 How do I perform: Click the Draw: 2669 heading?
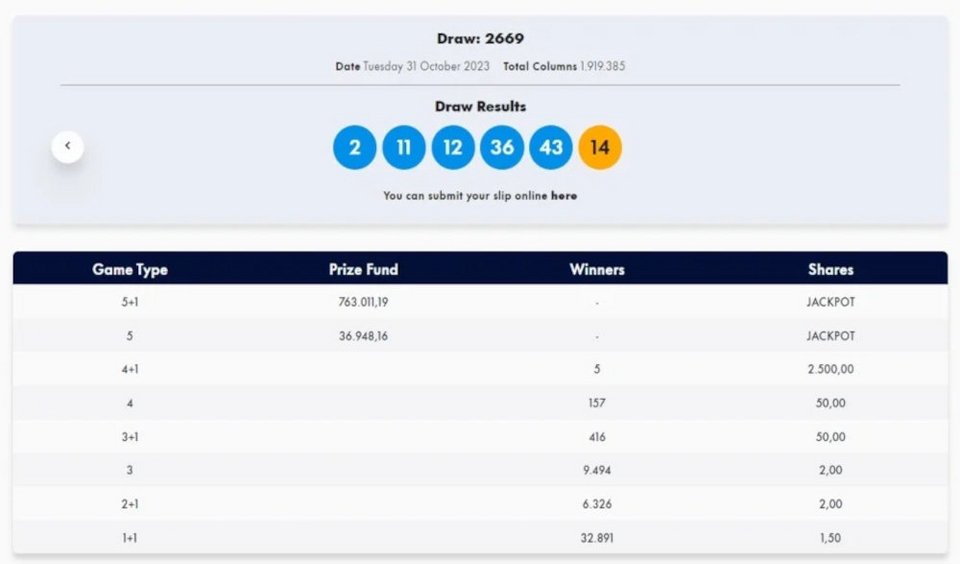point(480,39)
